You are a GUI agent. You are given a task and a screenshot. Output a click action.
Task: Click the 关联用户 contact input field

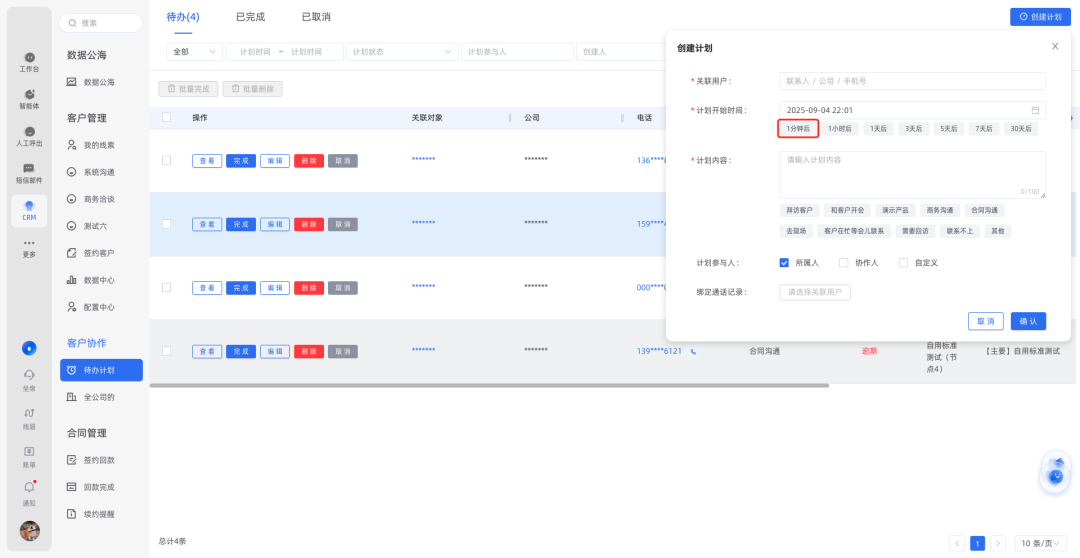coord(912,81)
